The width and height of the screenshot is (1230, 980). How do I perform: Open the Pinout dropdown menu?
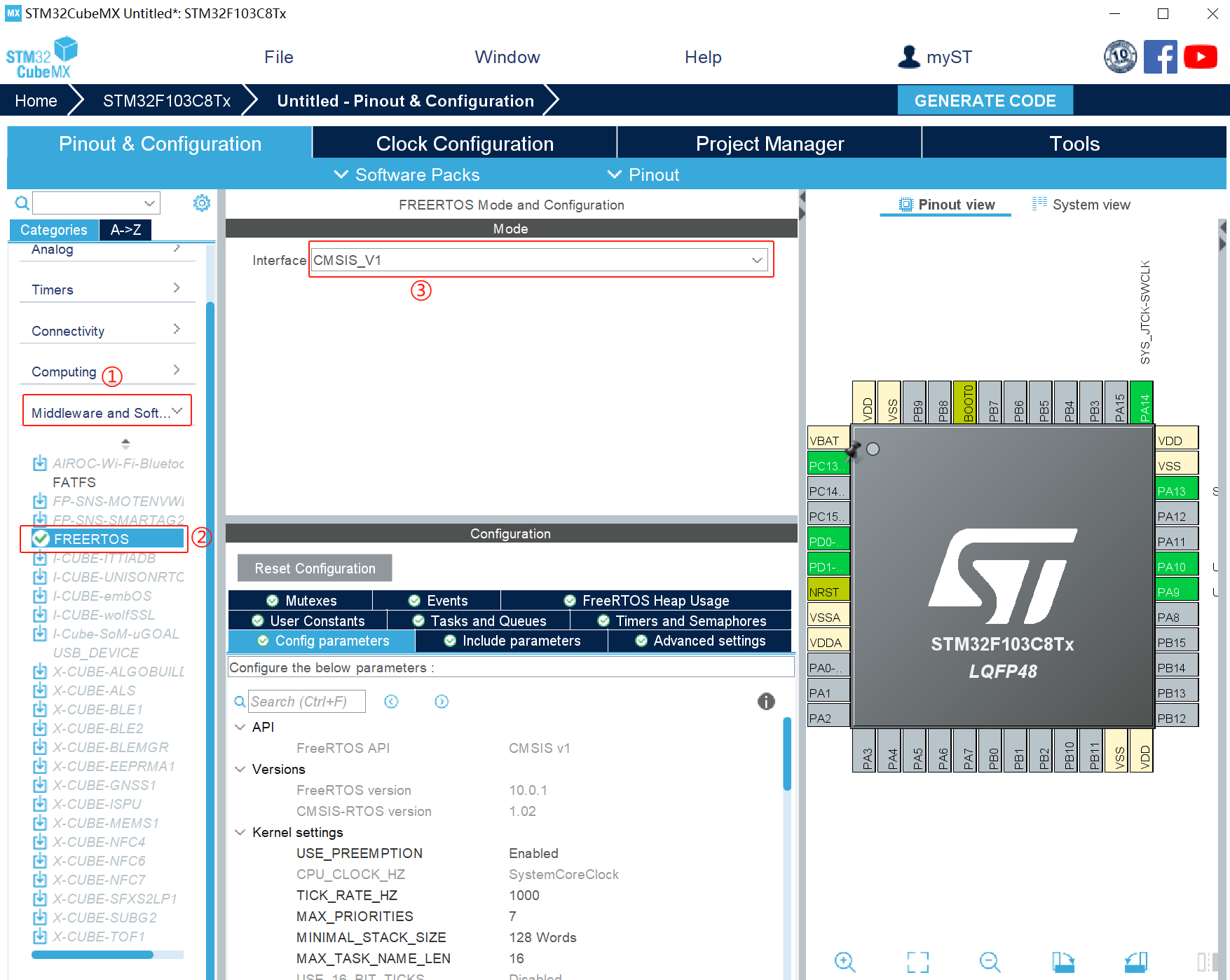pos(643,175)
